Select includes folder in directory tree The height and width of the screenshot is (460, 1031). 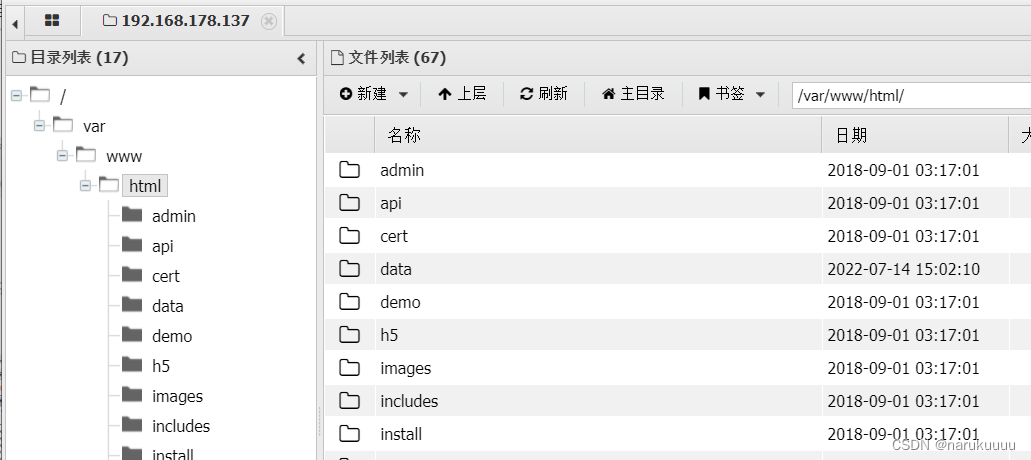[181, 426]
